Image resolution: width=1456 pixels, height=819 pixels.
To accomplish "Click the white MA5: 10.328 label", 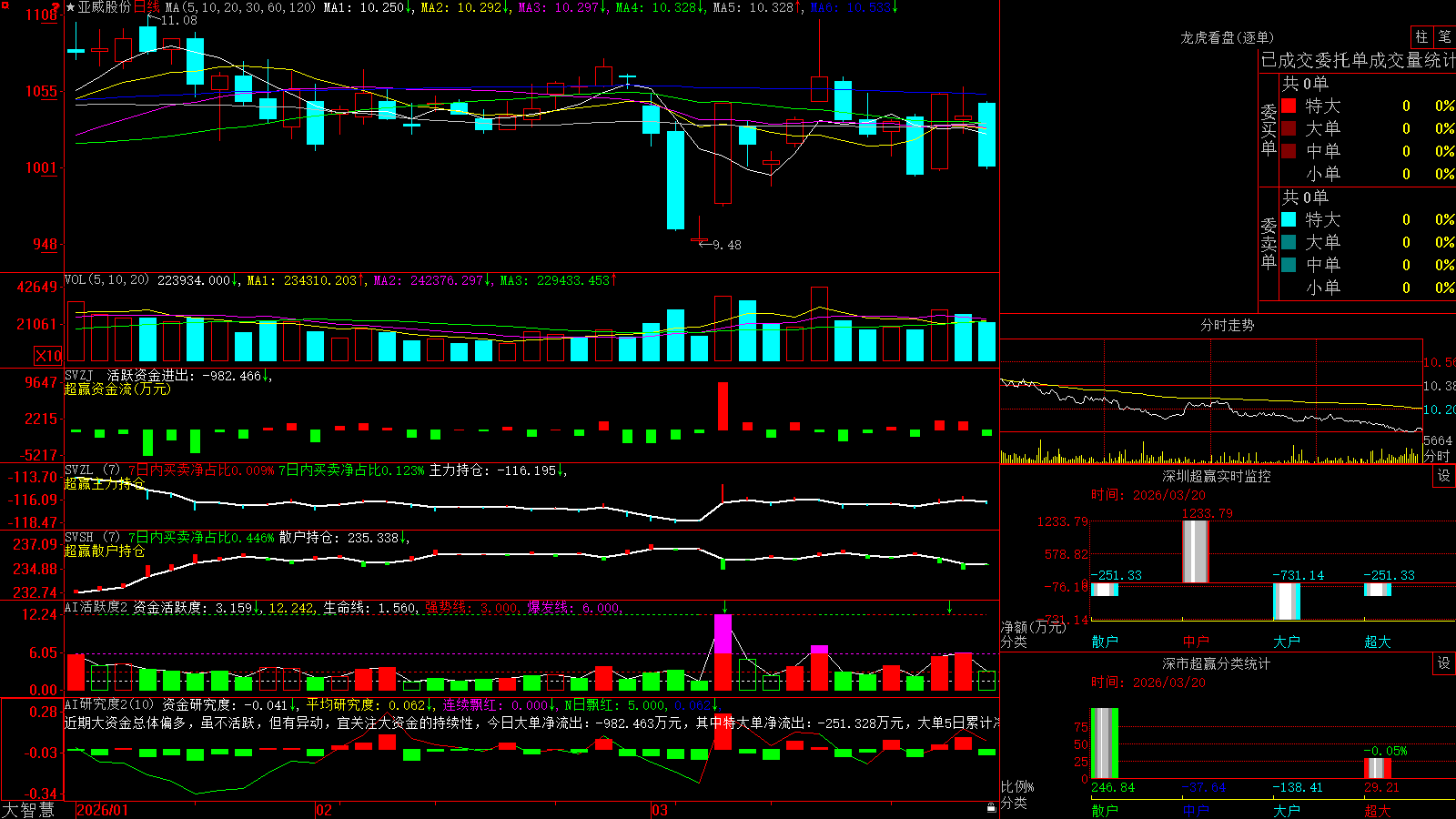I will (x=757, y=7).
